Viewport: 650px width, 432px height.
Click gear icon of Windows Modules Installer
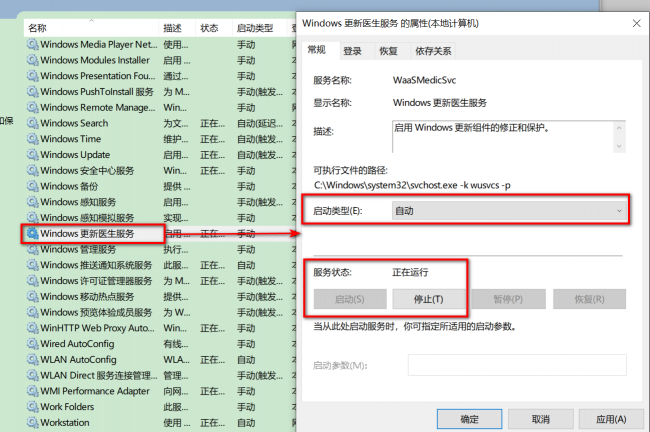[33, 60]
